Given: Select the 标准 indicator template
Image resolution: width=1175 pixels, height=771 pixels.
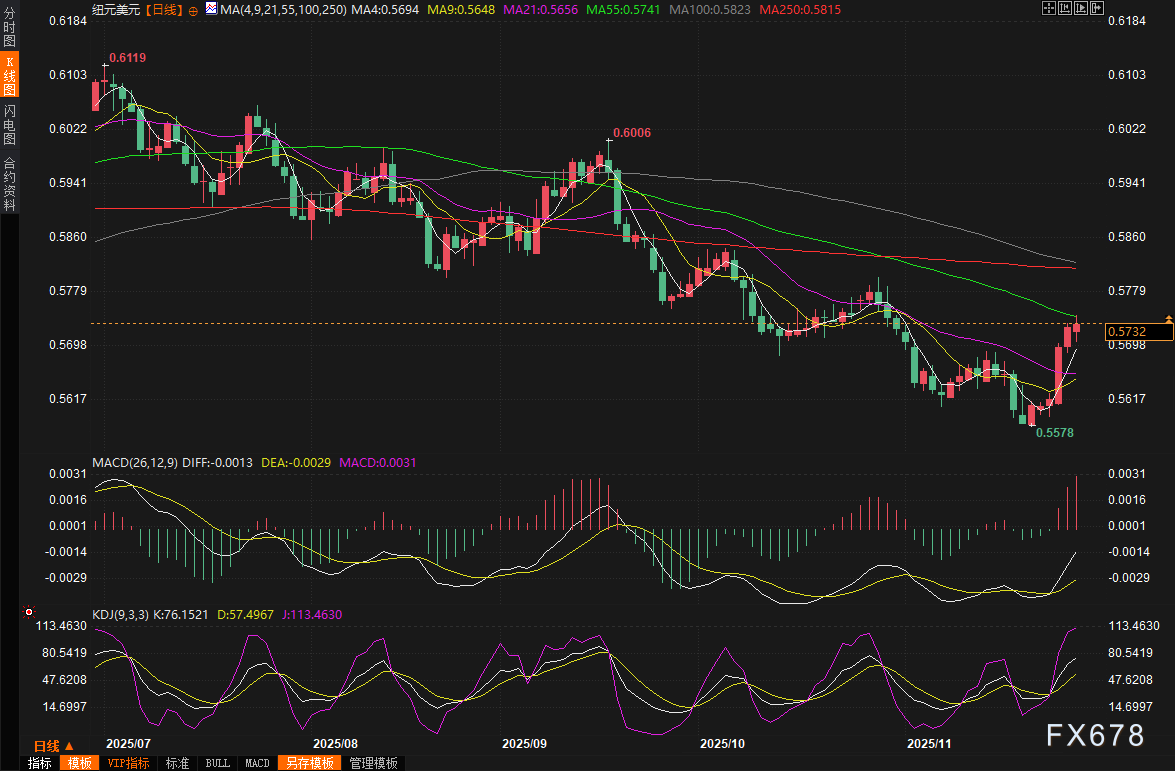Looking at the screenshot, I should 177,763.
